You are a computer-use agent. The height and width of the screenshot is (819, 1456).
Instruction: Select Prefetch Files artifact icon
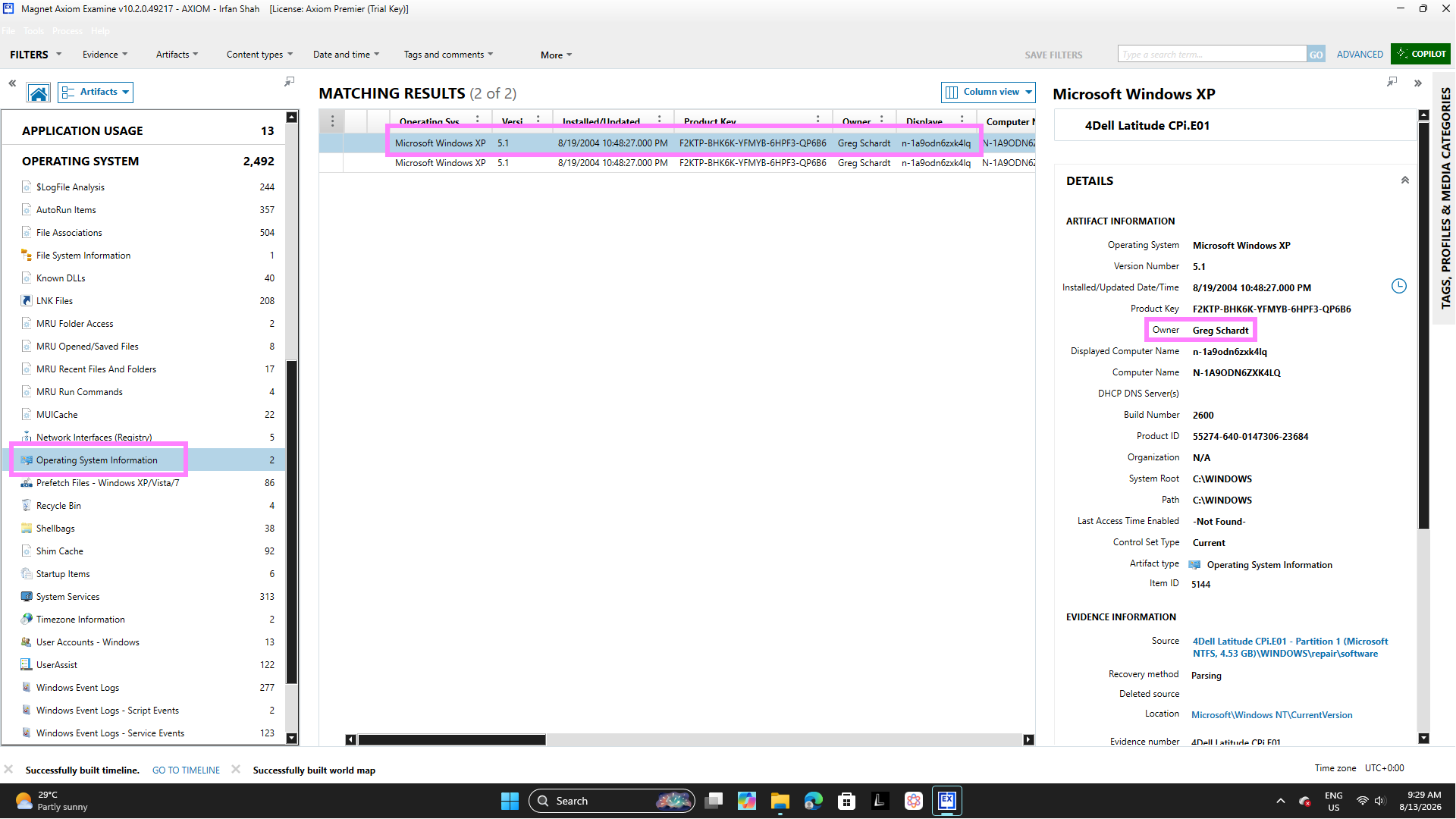tap(27, 482)
